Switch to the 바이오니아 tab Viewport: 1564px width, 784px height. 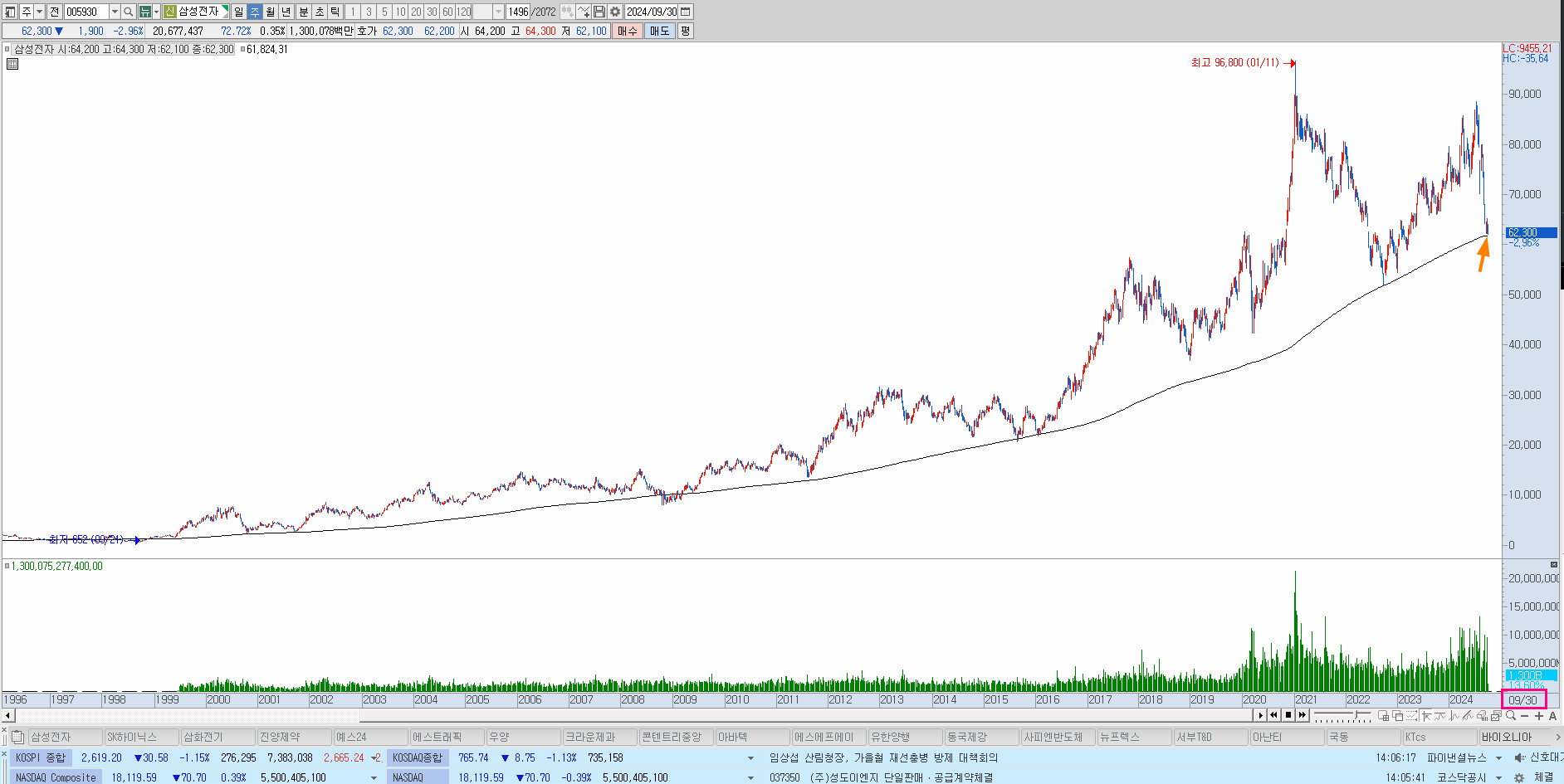[x=1516, y=737]
